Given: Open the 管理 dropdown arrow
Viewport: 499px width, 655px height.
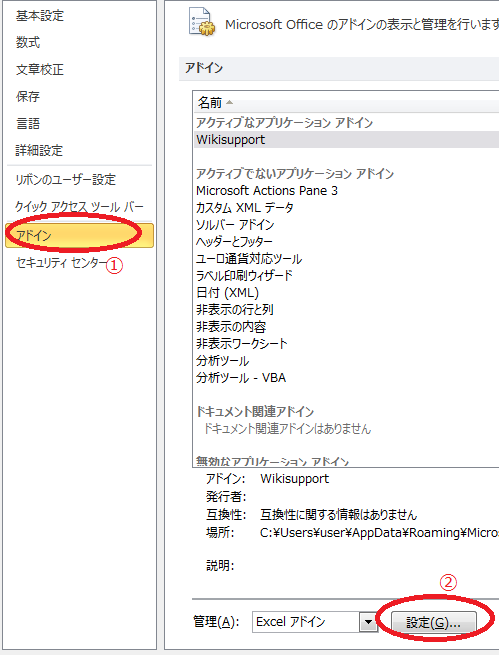Looking at the screenshot, I should point(368,622).
